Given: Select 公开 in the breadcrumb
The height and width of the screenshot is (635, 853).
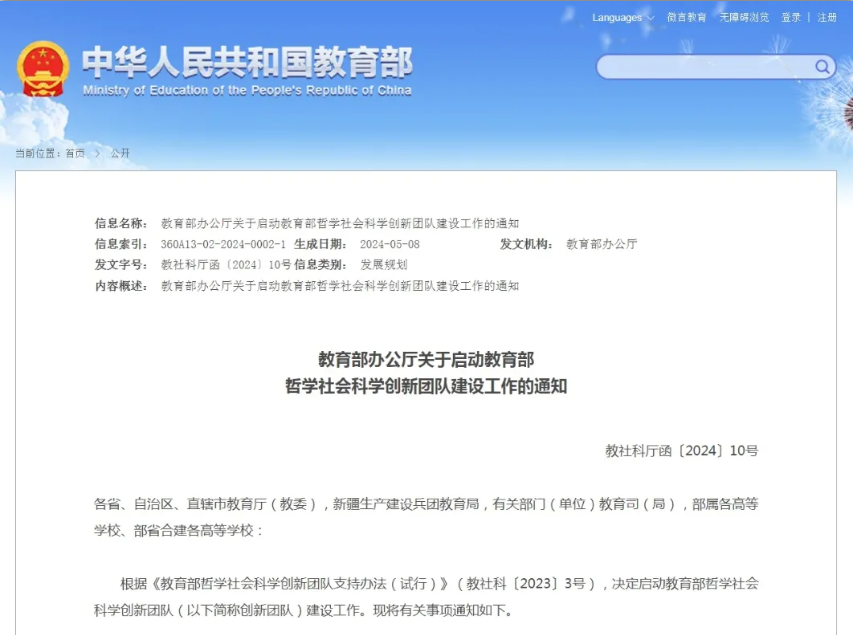Looking at the screenshot, I should (118, 154).
